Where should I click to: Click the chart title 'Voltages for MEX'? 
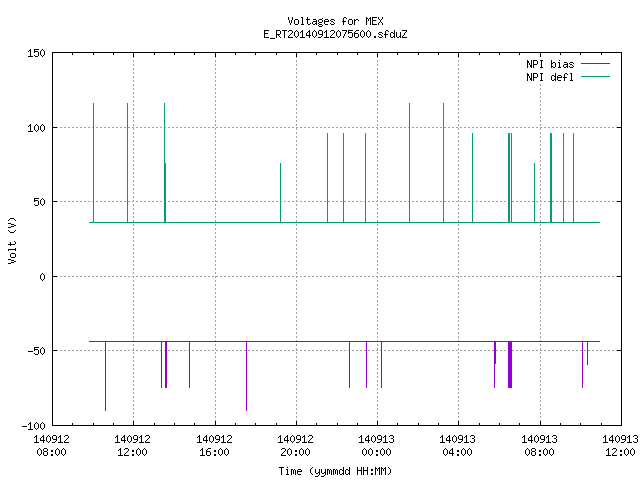click(x=335, y=21)
